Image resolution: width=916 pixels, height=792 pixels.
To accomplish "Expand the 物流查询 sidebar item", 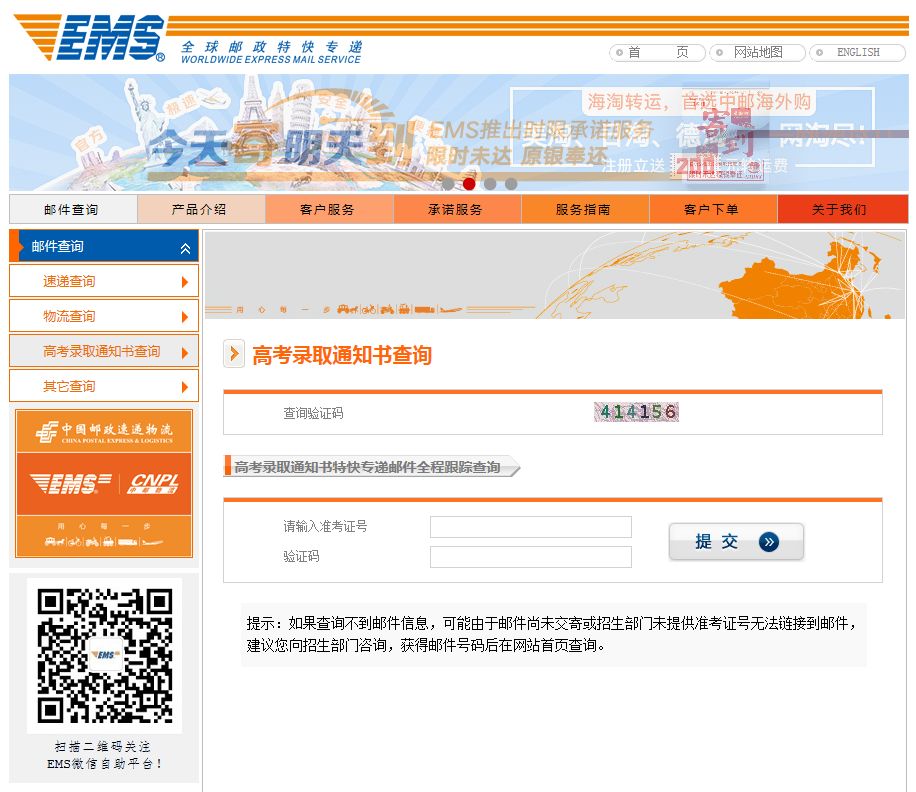I will [104, 317].
